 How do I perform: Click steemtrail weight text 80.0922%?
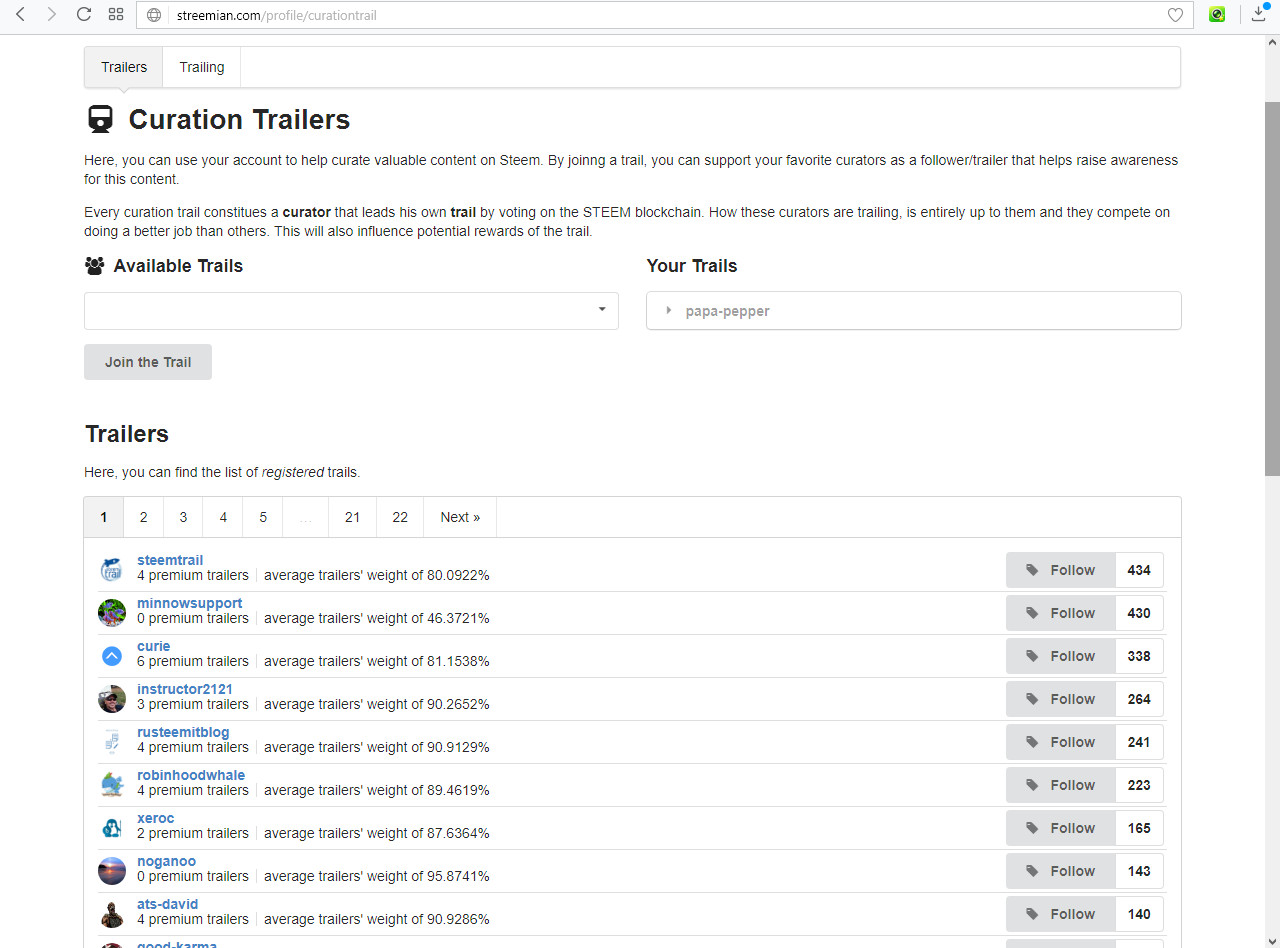pos(376,575)
